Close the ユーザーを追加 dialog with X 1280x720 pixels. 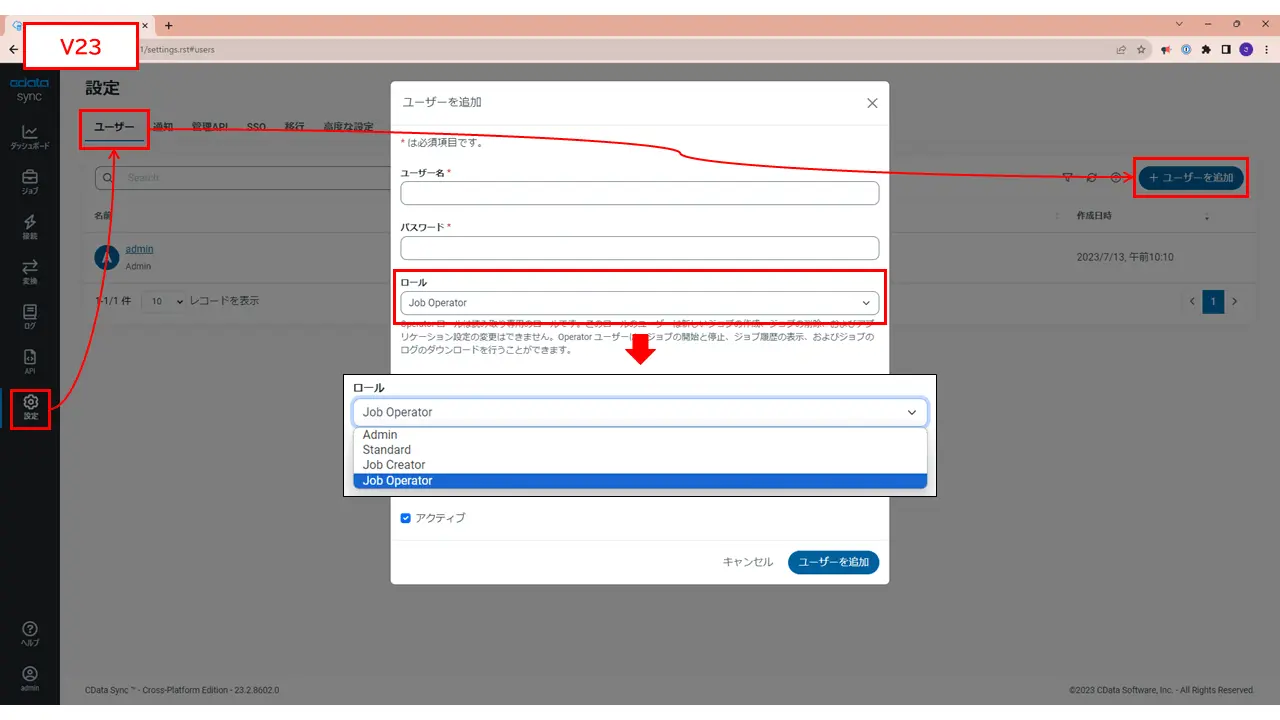872,103
